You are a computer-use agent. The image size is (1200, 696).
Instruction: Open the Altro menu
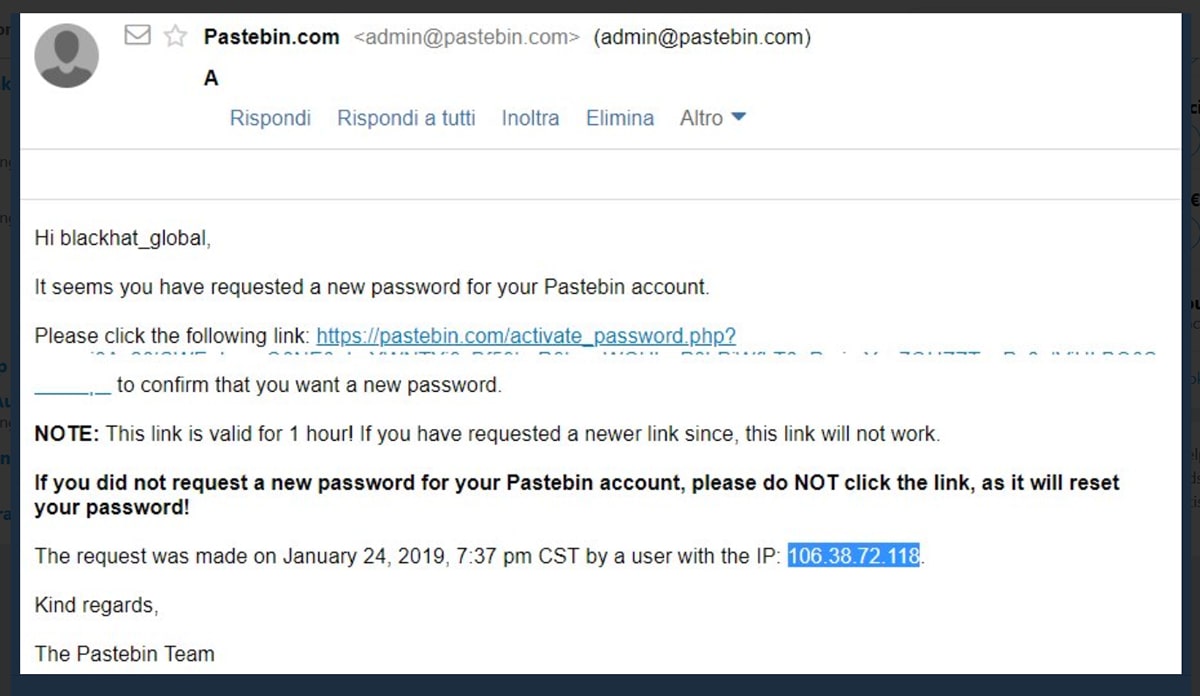(701, 118)
